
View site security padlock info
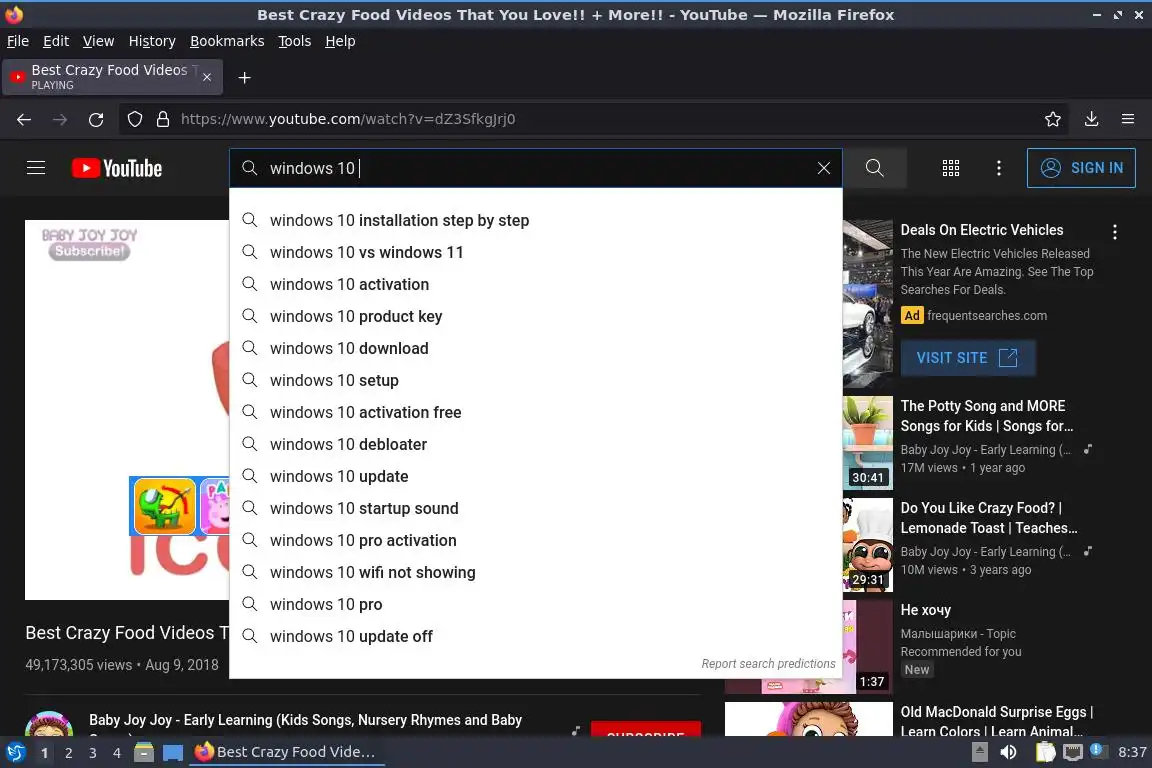[x=163, y=119]
